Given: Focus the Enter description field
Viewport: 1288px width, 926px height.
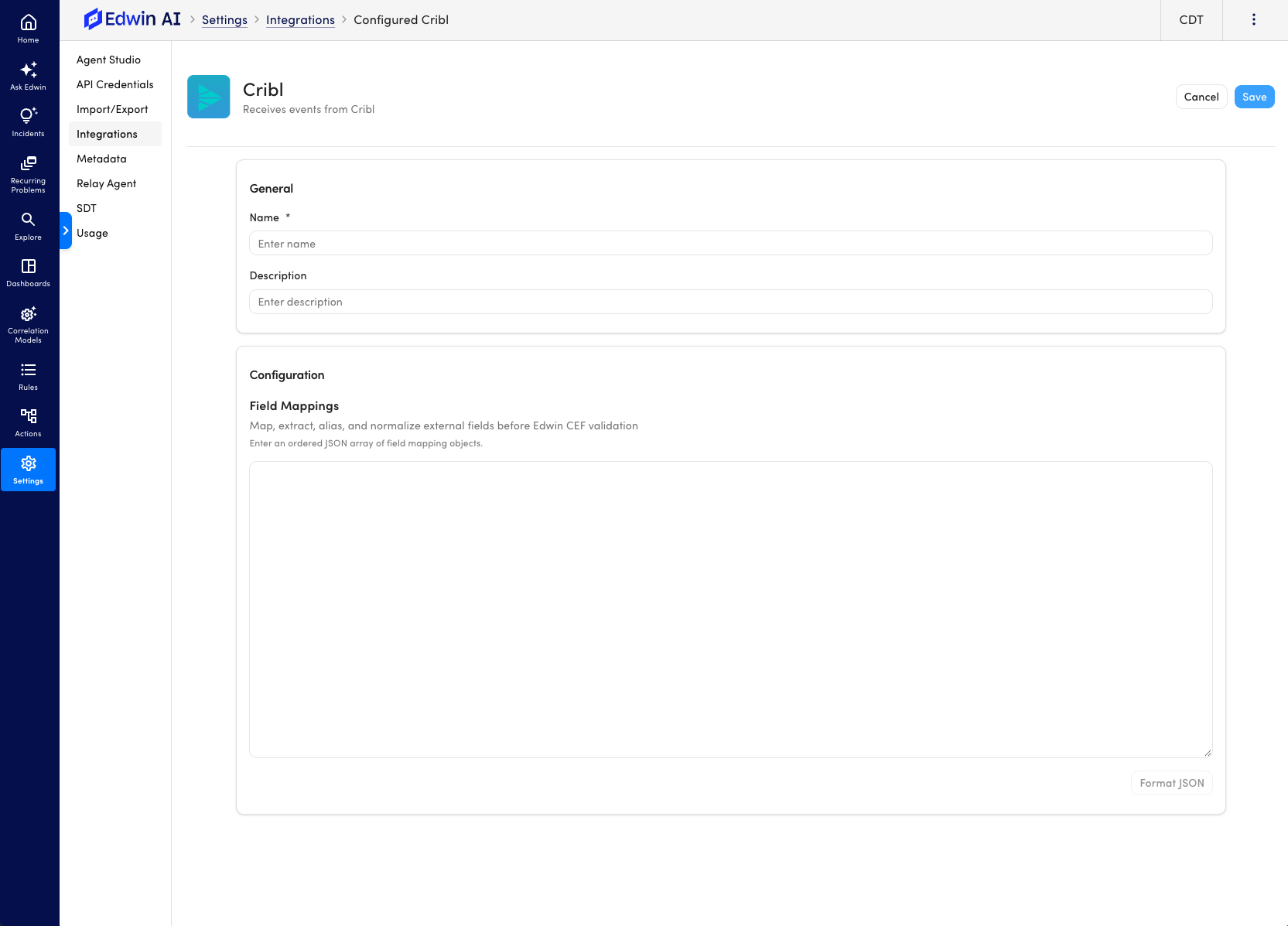Looking at the screenshot, I should 731,302.
